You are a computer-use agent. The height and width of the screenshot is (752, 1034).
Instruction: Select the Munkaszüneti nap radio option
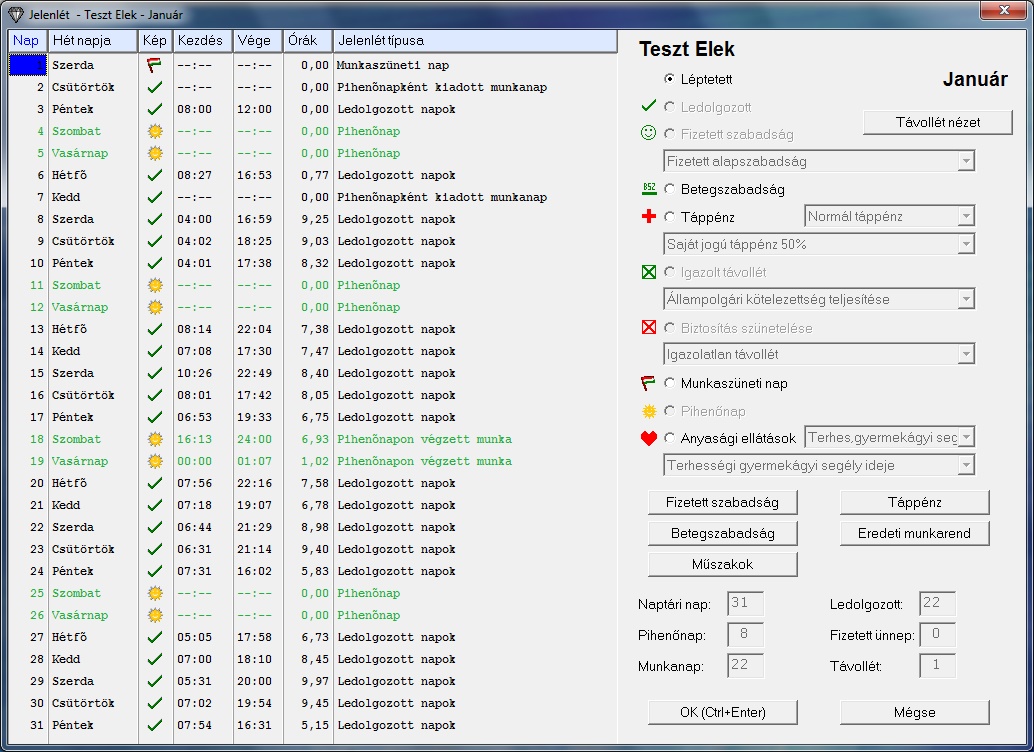(x=670, y=383)
